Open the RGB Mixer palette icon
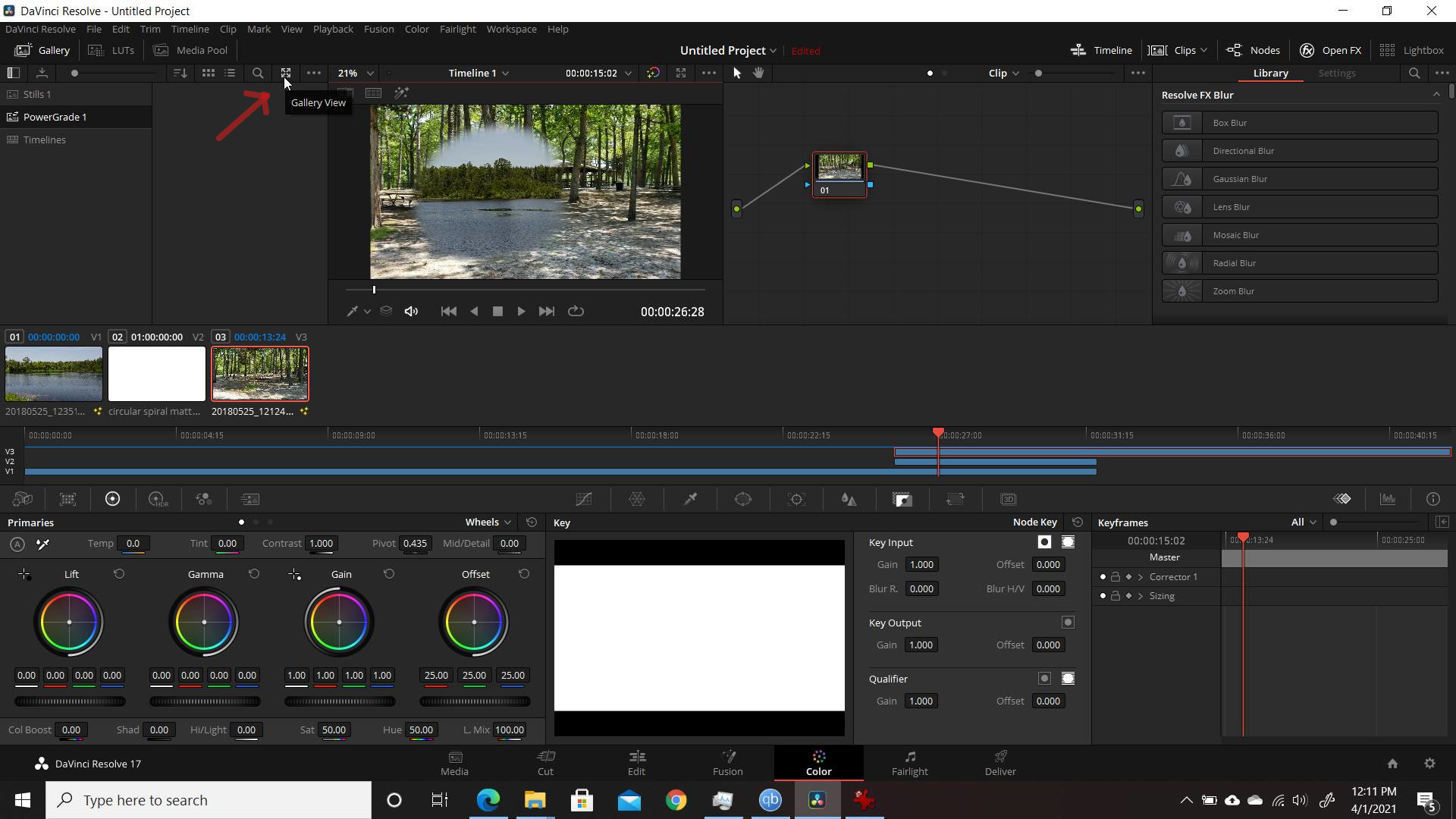 pos(203,499)
